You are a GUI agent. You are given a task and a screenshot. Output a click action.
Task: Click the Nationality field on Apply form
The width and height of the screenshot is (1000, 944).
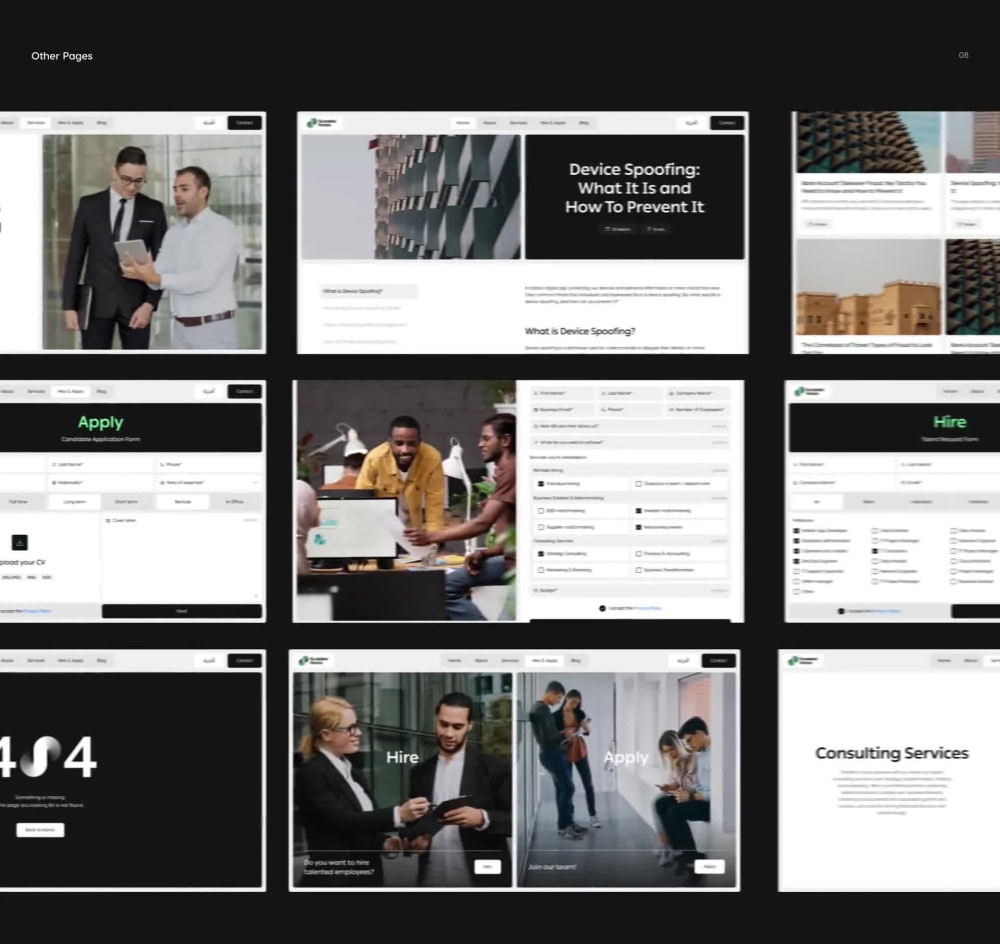click(100, 483)
